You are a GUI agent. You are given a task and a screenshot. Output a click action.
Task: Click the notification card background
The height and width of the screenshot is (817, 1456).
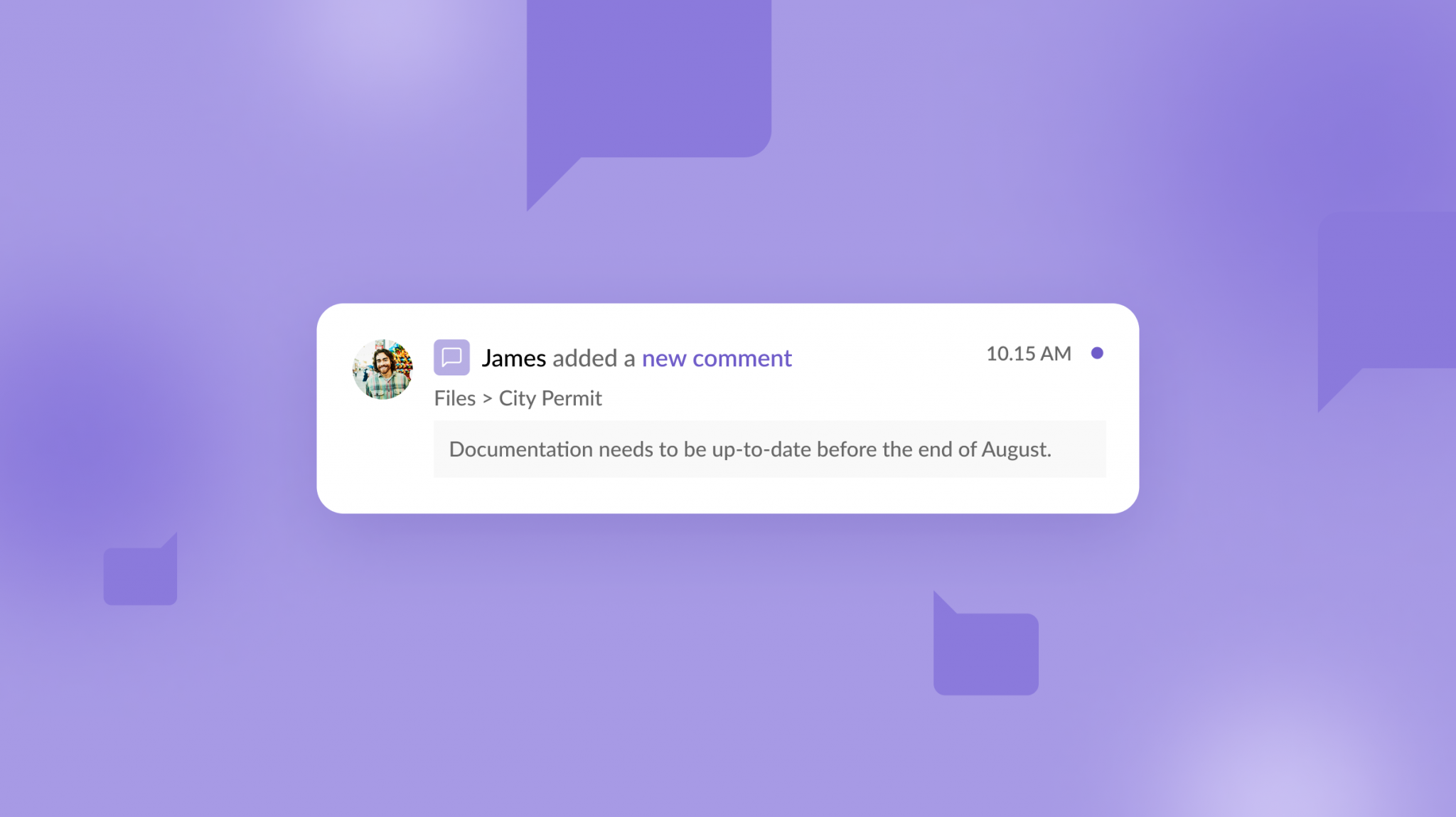point(727,407)
